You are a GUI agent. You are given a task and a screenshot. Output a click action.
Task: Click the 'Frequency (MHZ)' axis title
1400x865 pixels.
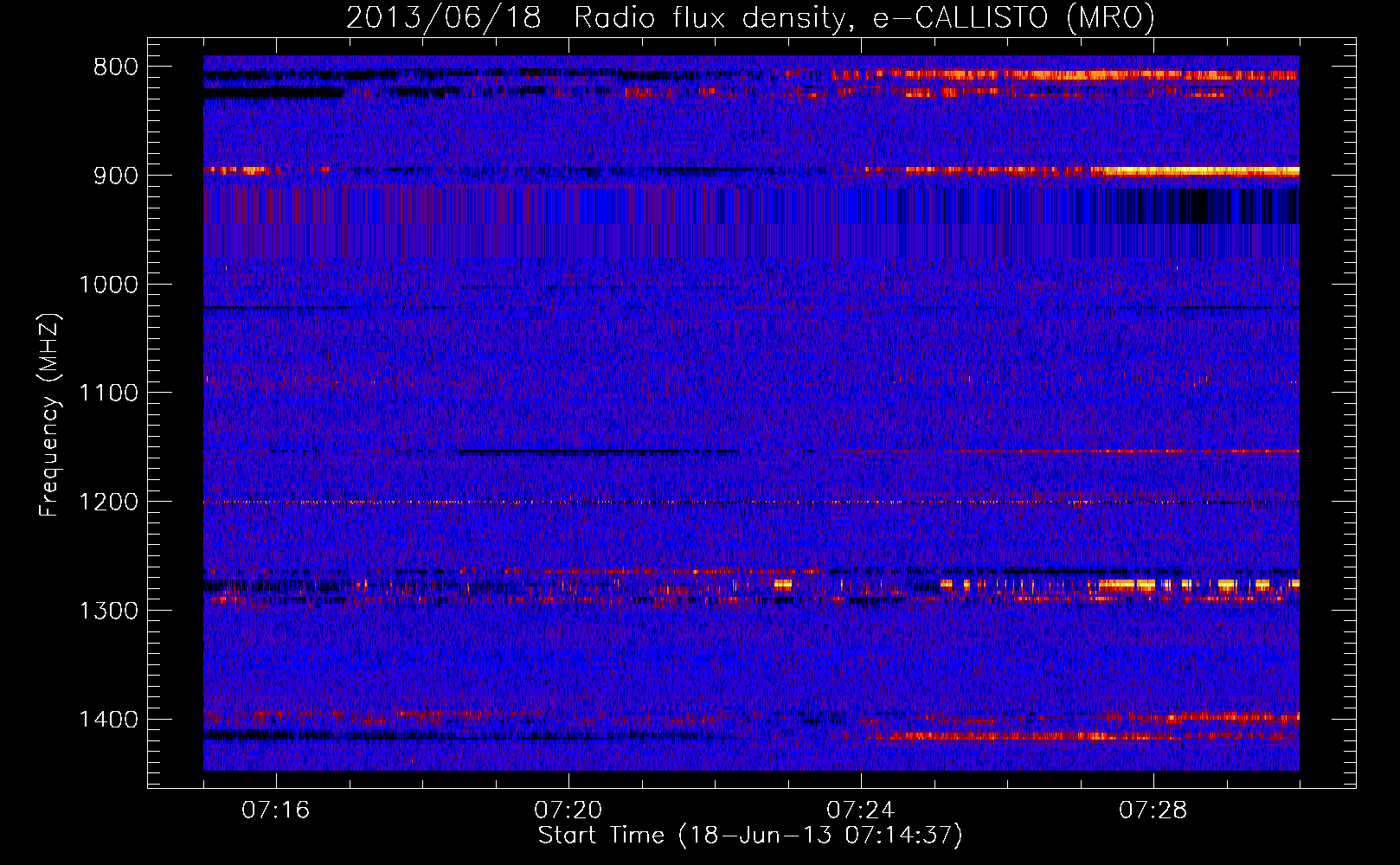pyautogui.click(x=50, y=414)
